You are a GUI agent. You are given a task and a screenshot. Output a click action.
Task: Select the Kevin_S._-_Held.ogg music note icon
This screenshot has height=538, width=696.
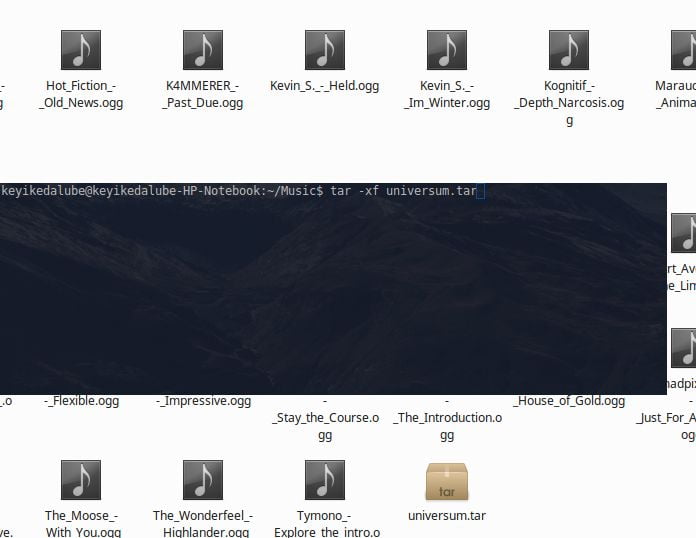325,50
